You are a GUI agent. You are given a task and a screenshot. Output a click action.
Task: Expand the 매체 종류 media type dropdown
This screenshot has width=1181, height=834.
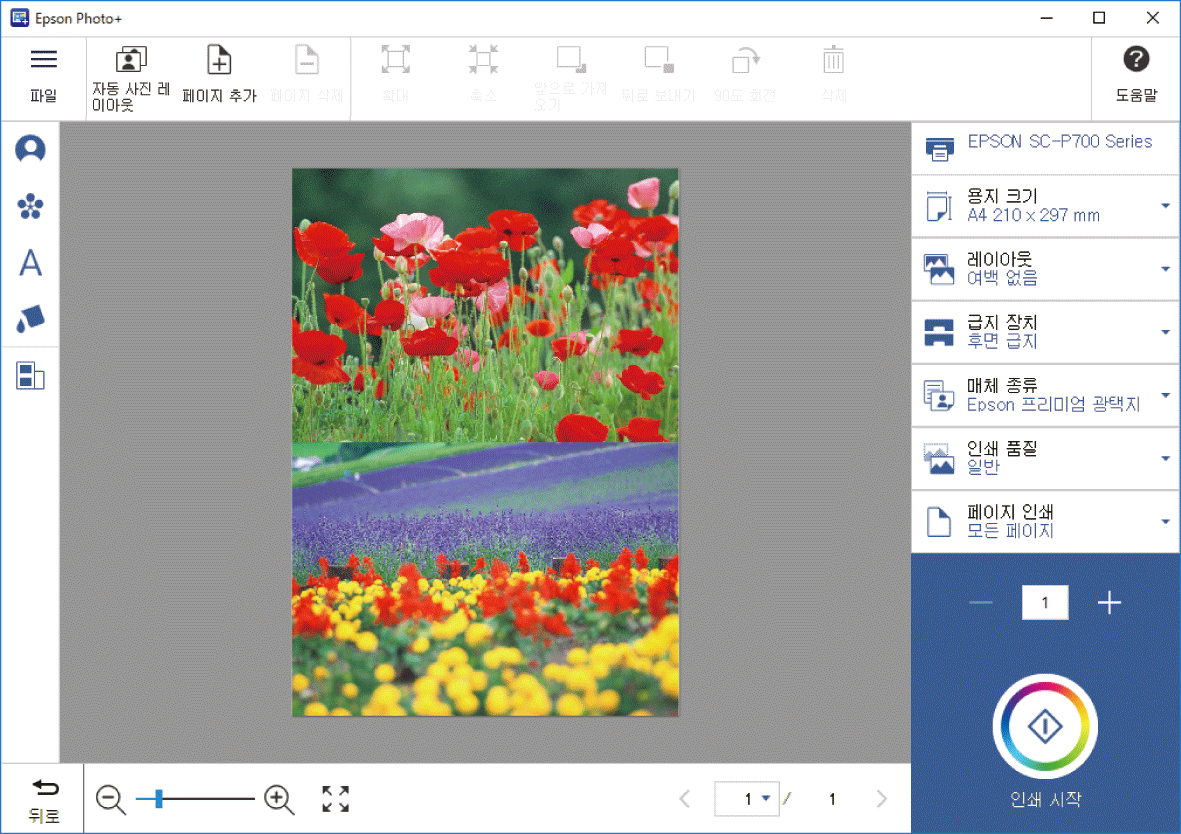[1165, 395]
